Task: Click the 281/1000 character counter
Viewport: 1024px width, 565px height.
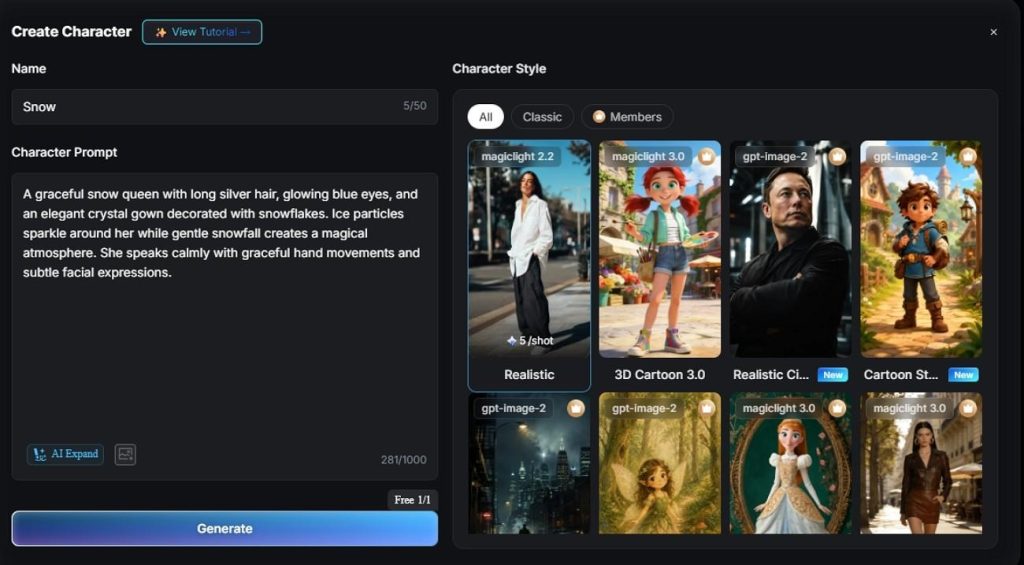Action: [404, 460]
